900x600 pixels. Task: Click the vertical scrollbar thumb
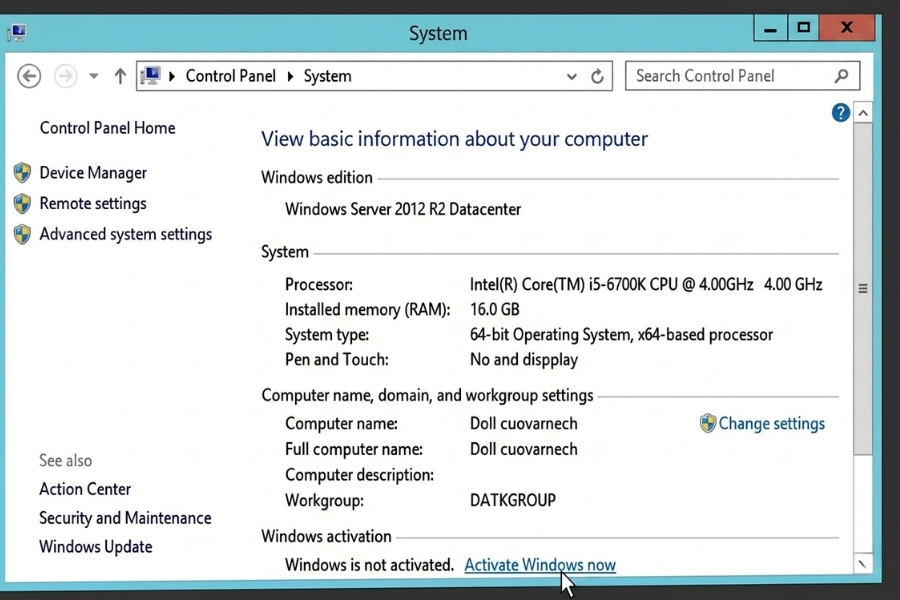click(x=863, y=289)
